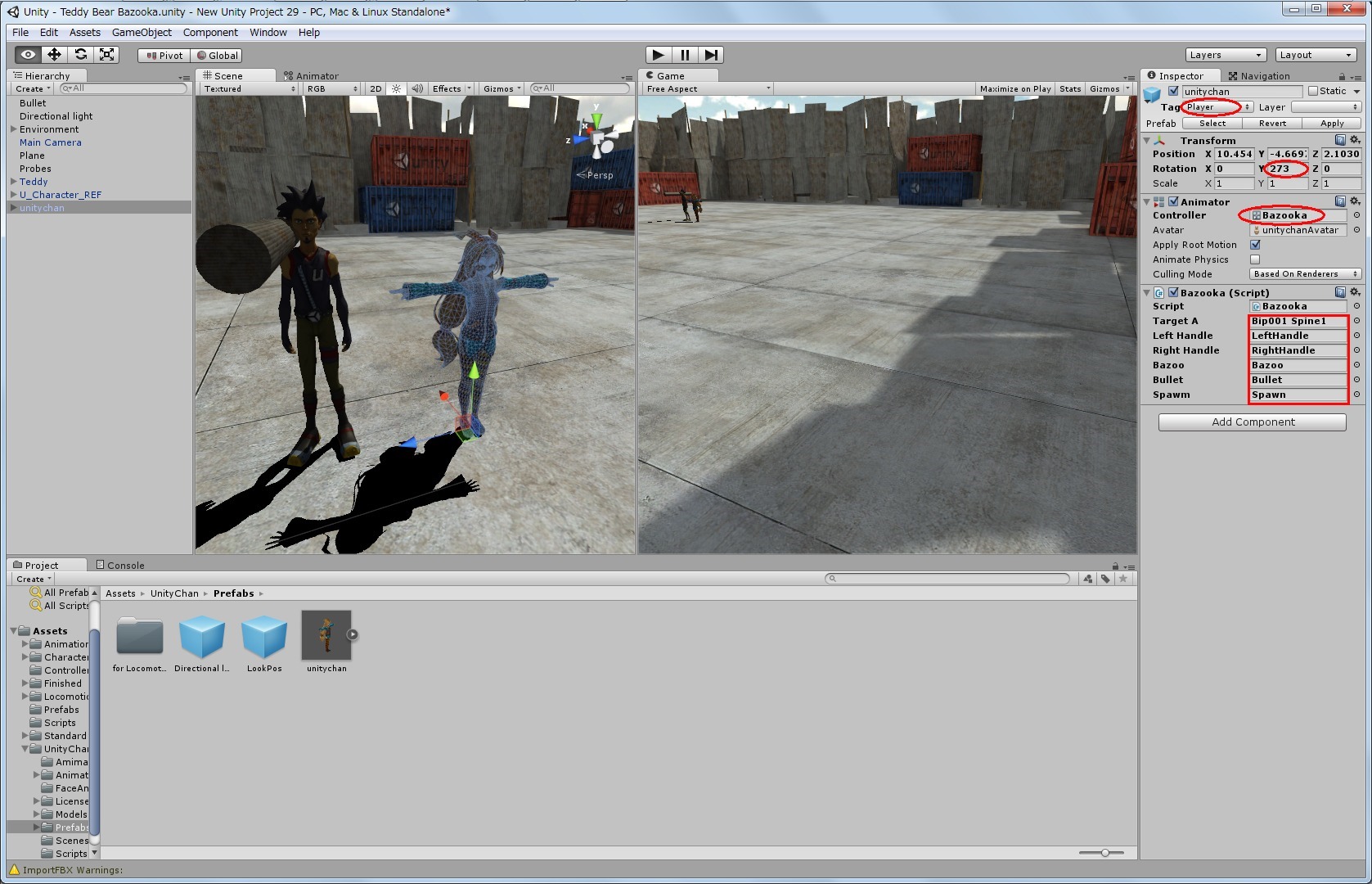Click the Step frame button
Image resolution: width=1372 pixels, height=884 pixels.
[711, 55]
